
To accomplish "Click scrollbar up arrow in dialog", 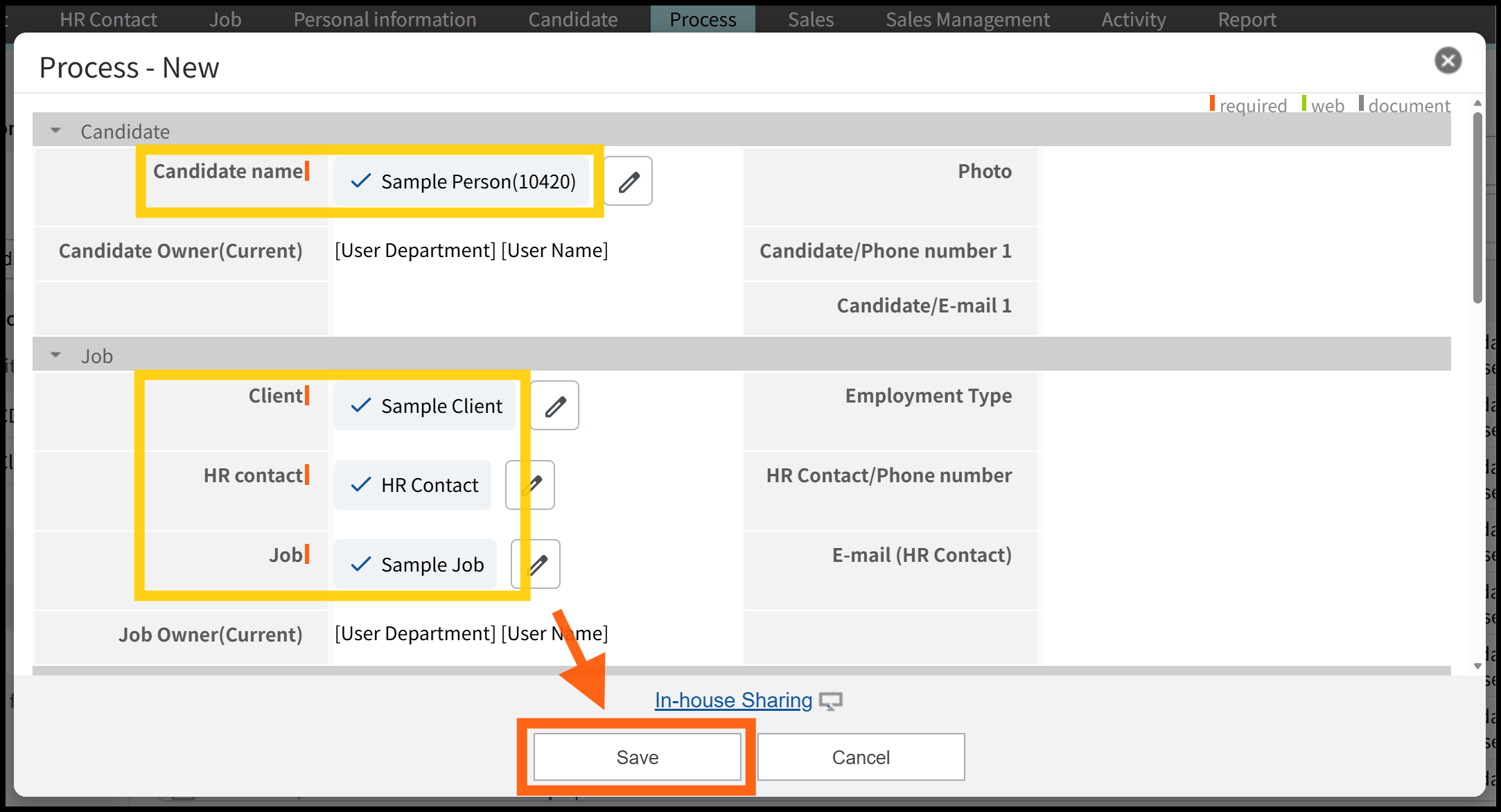I will tap(1477, 103).
